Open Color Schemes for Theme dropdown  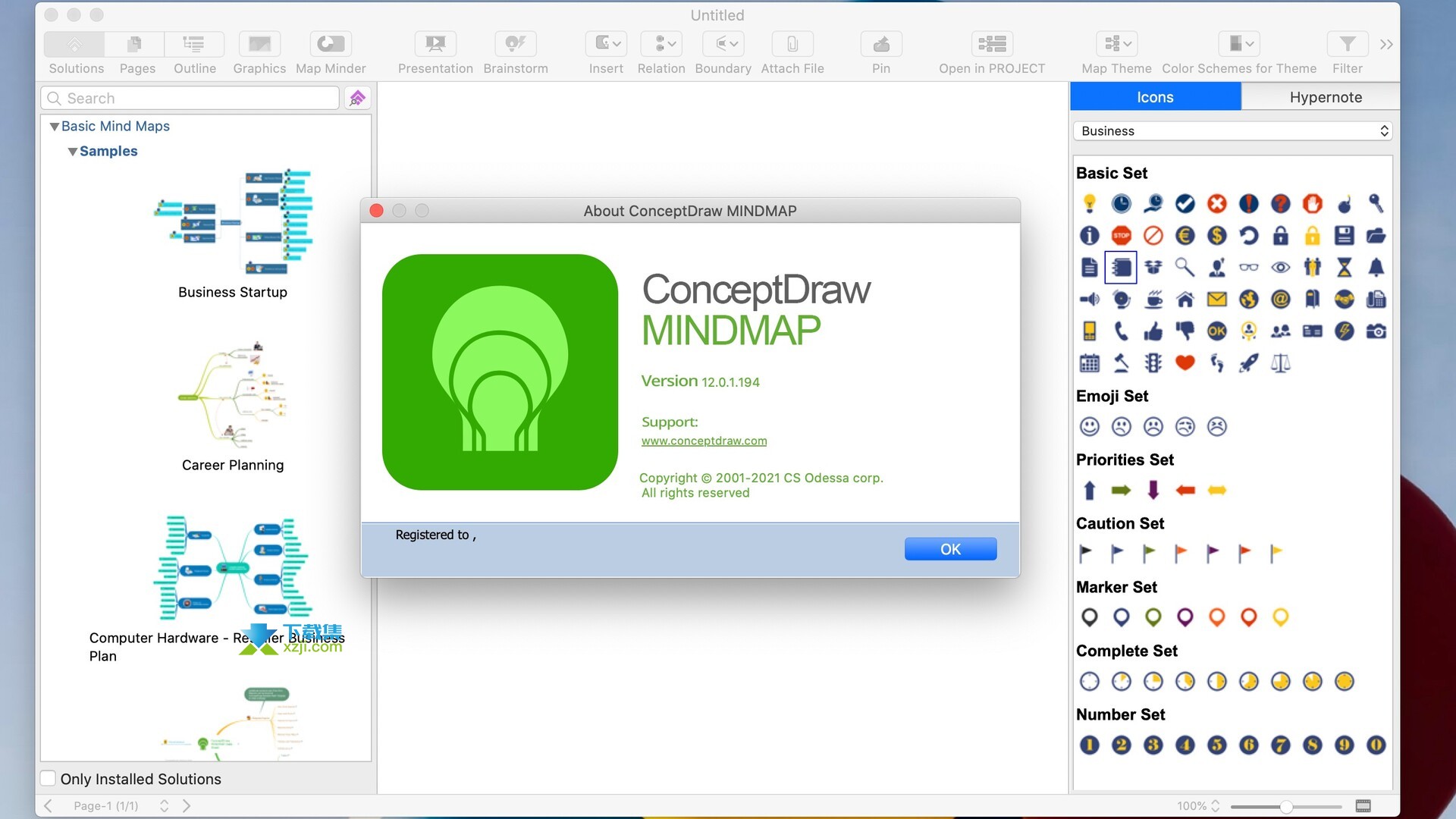[1239, 44]
